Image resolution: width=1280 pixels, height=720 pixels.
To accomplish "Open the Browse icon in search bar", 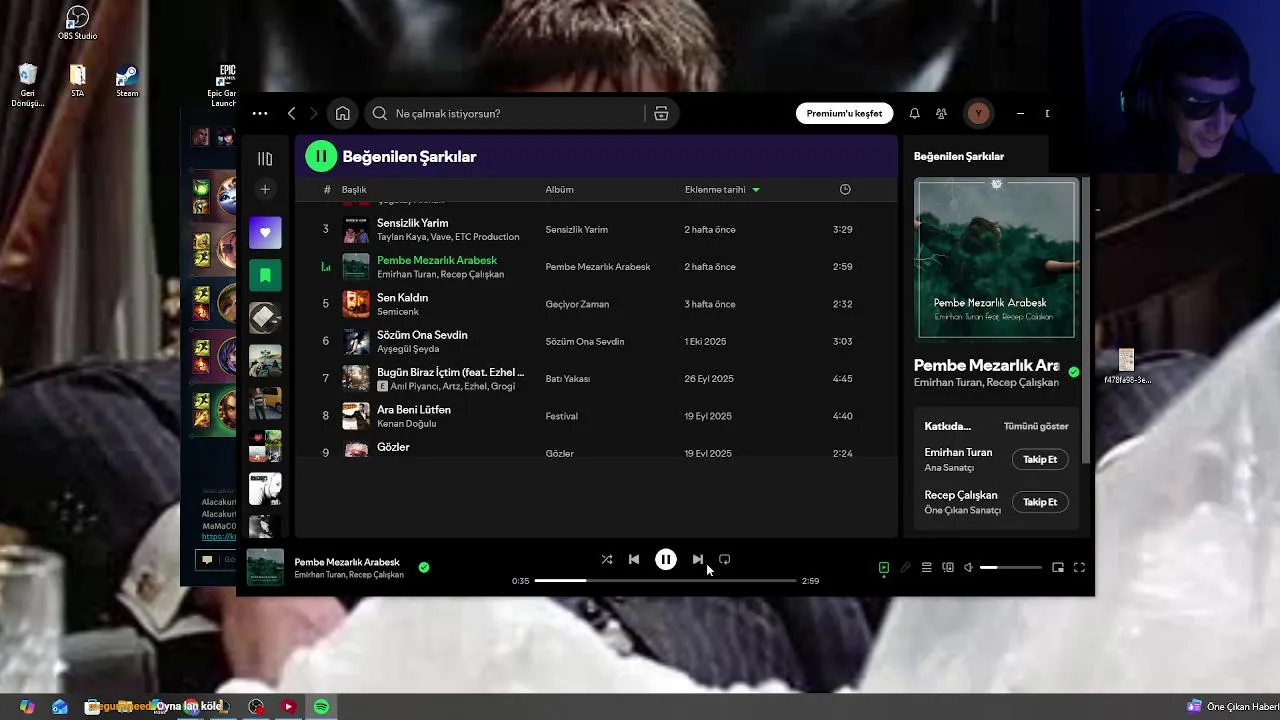I will [x=661, y=114].
